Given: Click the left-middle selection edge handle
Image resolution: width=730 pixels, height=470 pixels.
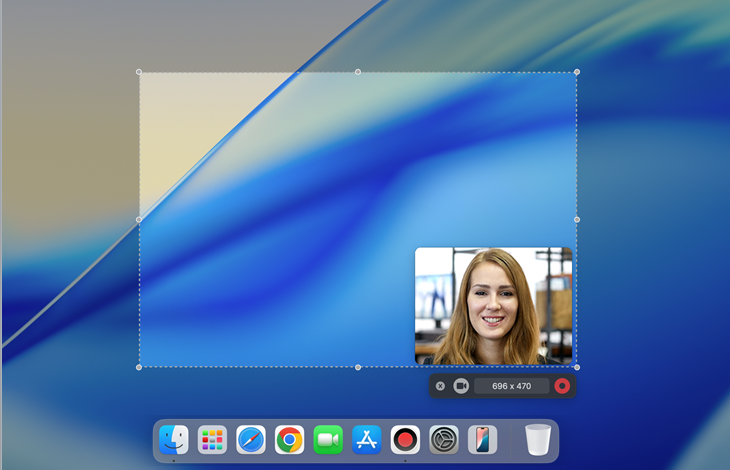Looking at the screenshot, I should pyautogui.click(x=139, y=220).
